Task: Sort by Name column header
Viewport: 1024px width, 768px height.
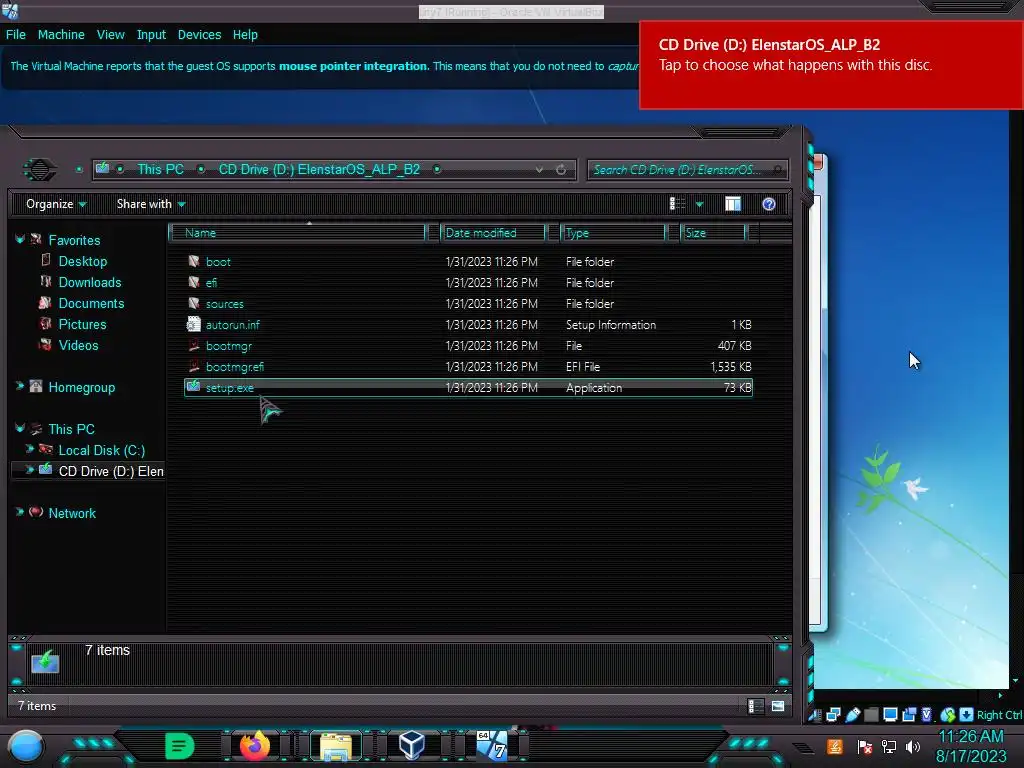Action: click(x=297, y=232)
